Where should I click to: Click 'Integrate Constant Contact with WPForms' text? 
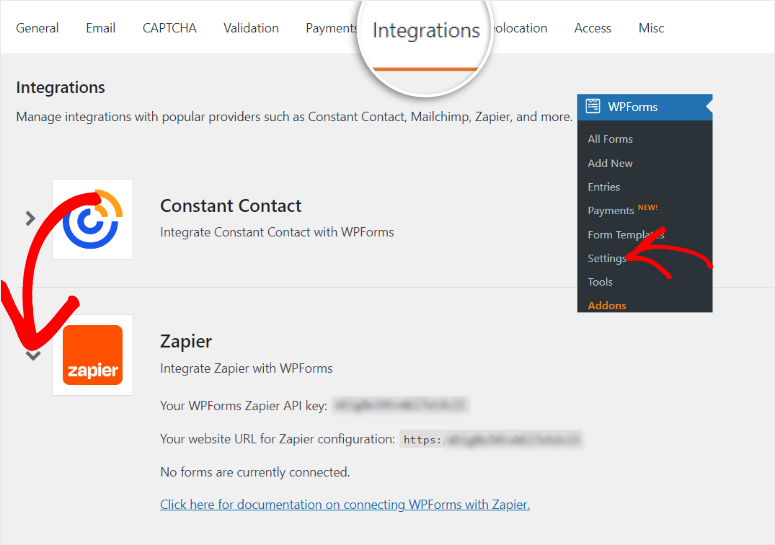point(277,232)
